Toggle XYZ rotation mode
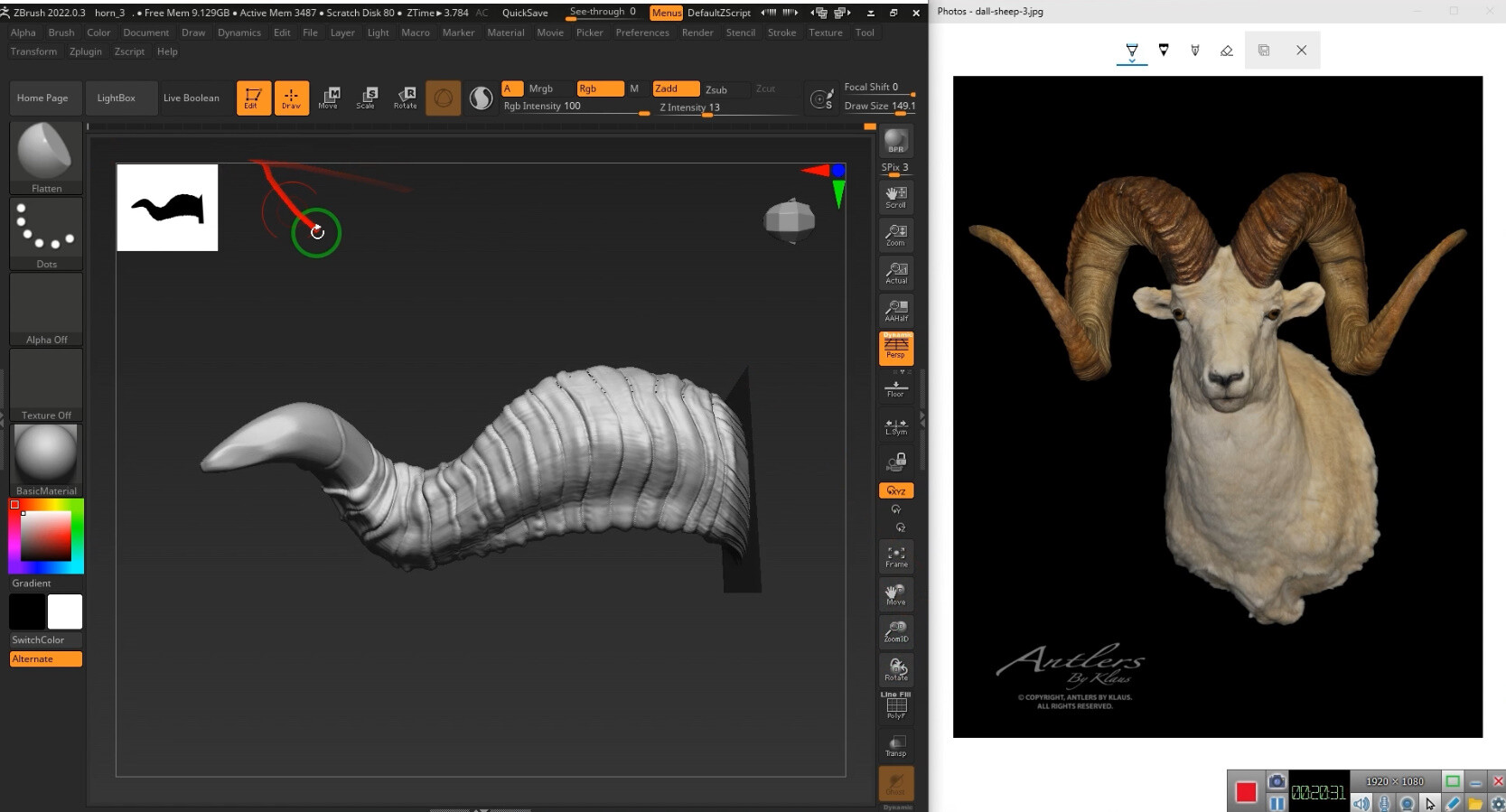The width and height of the screenshot is (1506, 812). [896, 490]
